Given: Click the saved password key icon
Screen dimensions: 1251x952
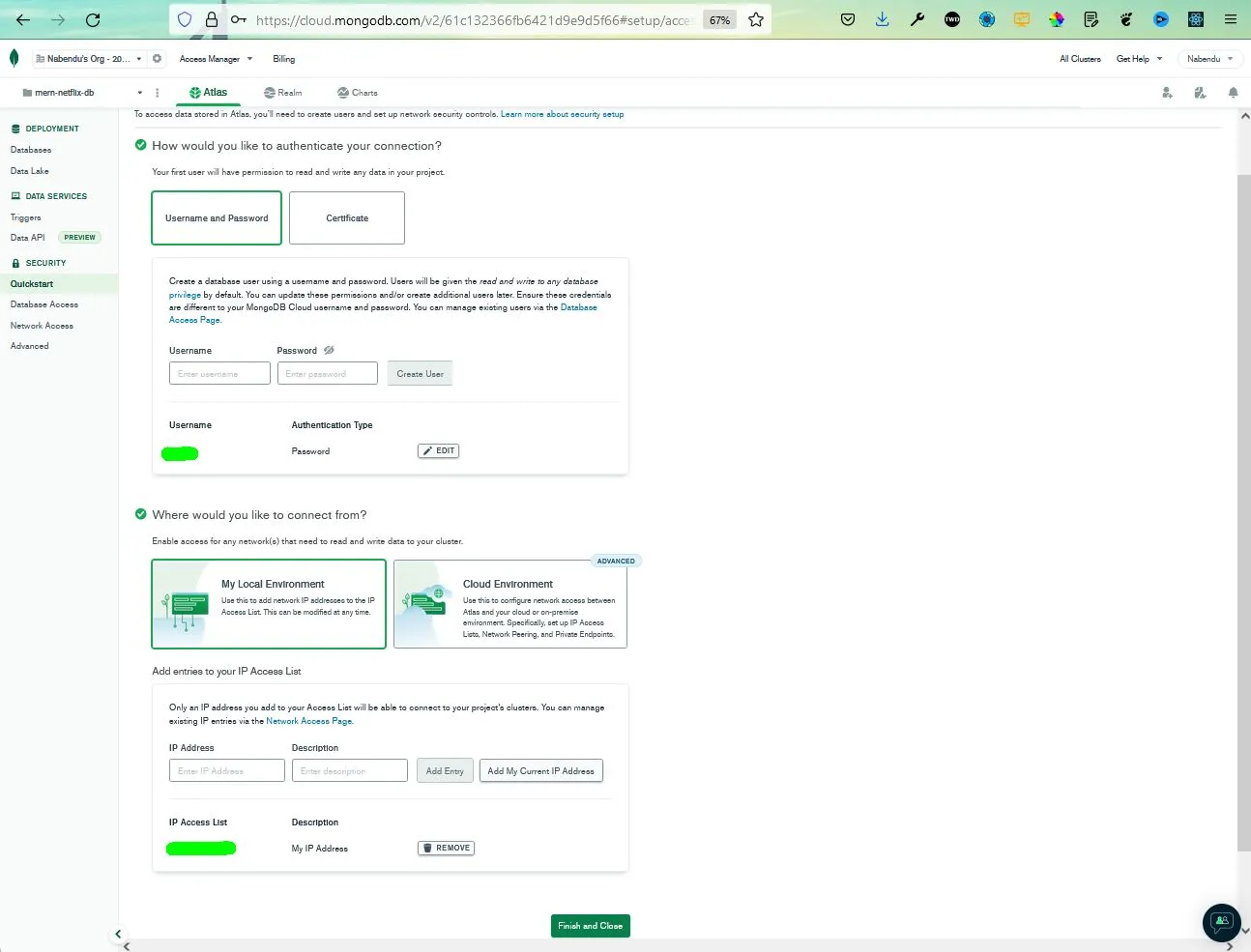Looking at the screenshot, I should [x=238, y=19].
